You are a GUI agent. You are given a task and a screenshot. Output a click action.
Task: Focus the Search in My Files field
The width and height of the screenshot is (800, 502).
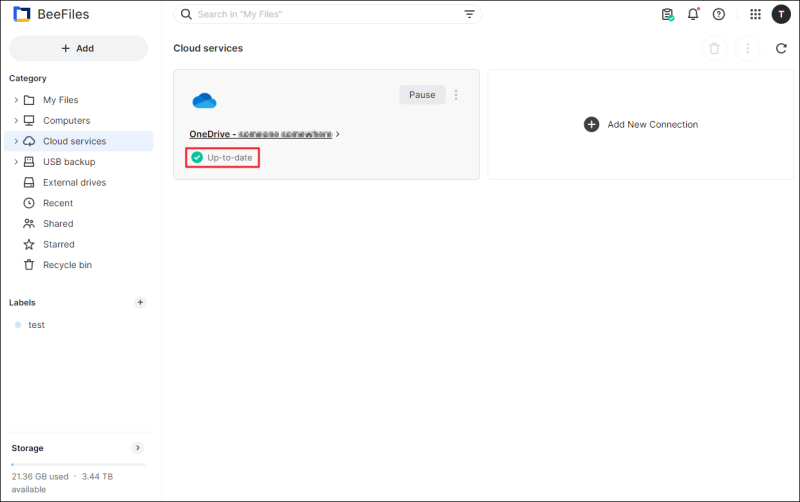click(x=328, y=14)
